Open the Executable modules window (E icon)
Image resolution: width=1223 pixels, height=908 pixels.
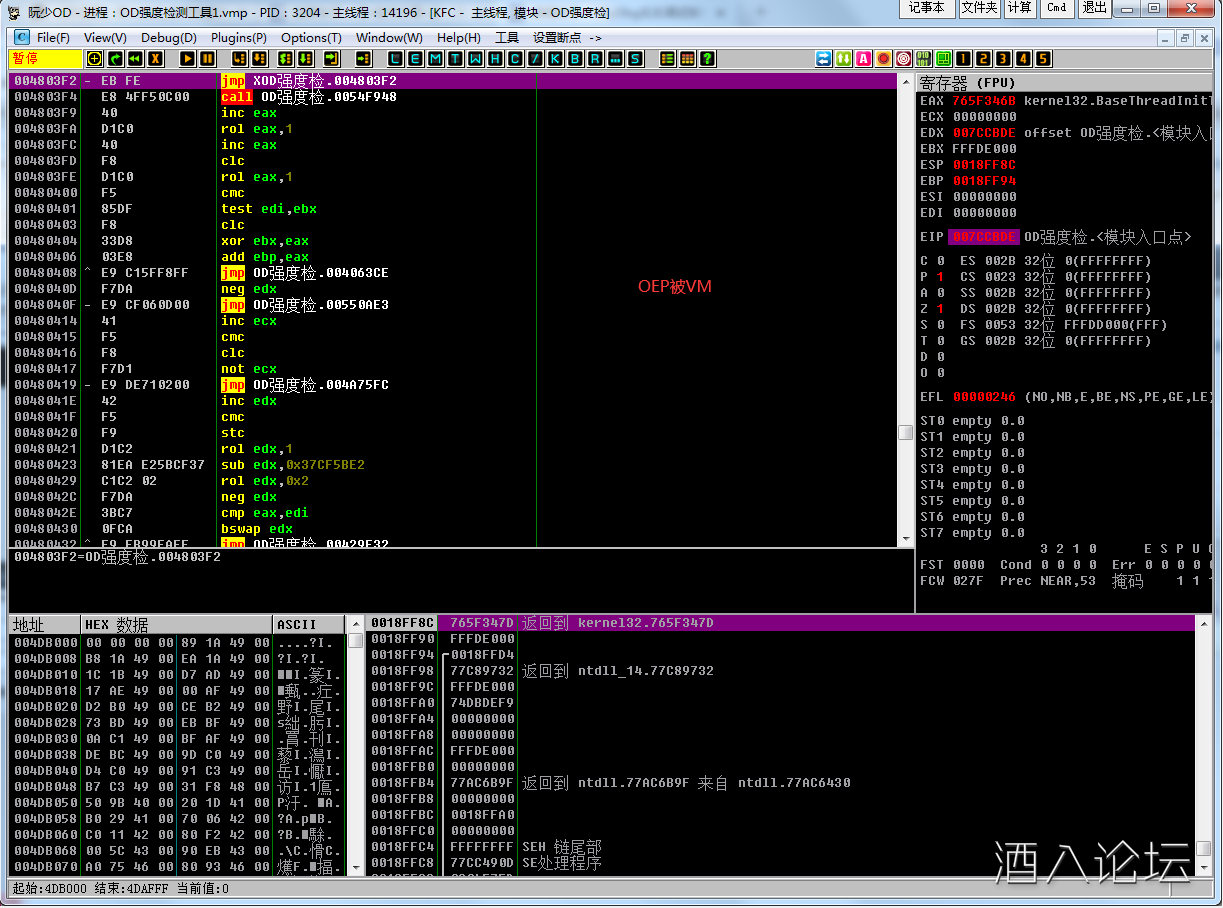(x=415, y=59)
